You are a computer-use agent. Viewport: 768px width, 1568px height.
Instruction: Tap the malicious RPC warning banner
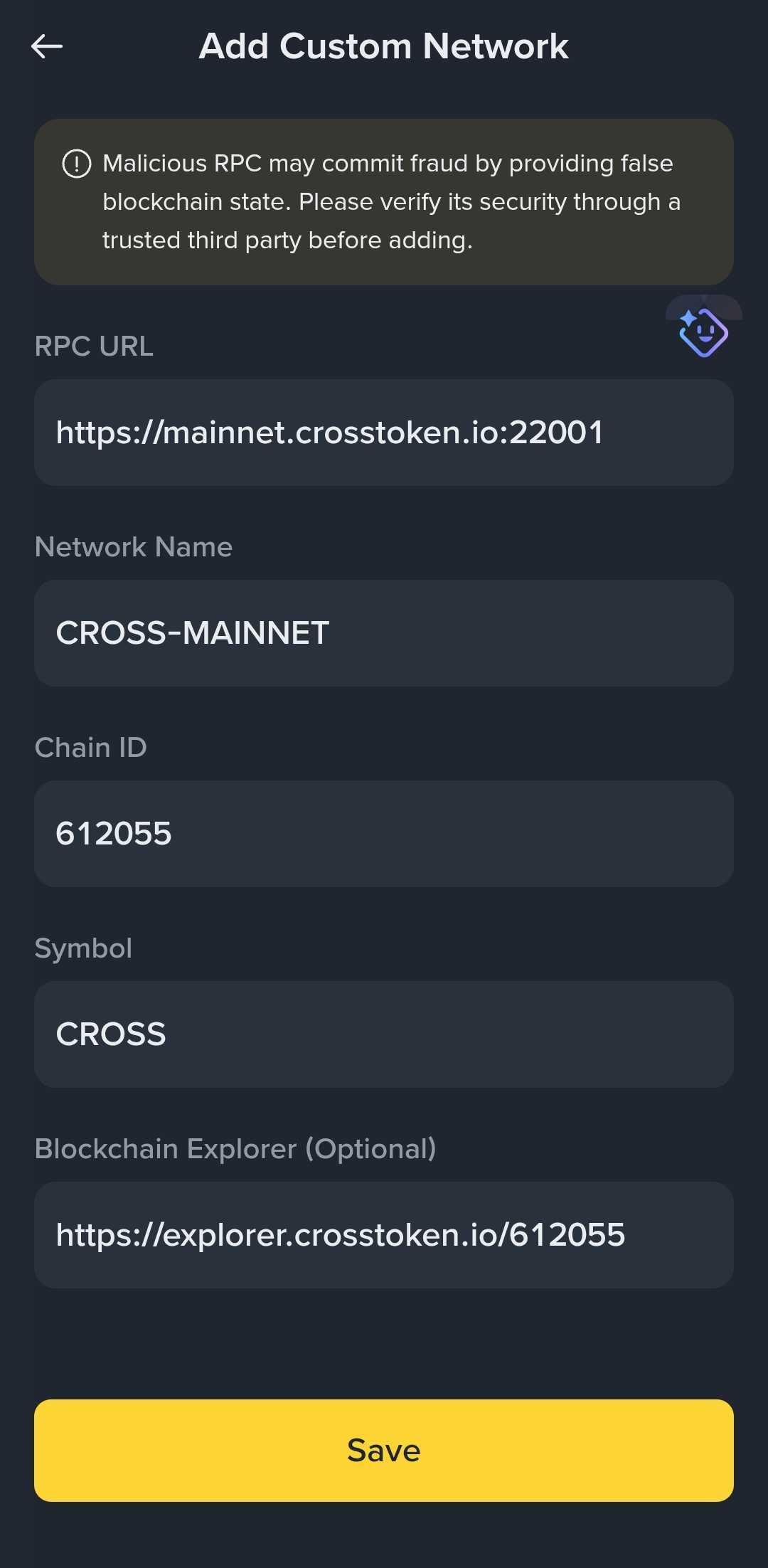pos(384,201)
